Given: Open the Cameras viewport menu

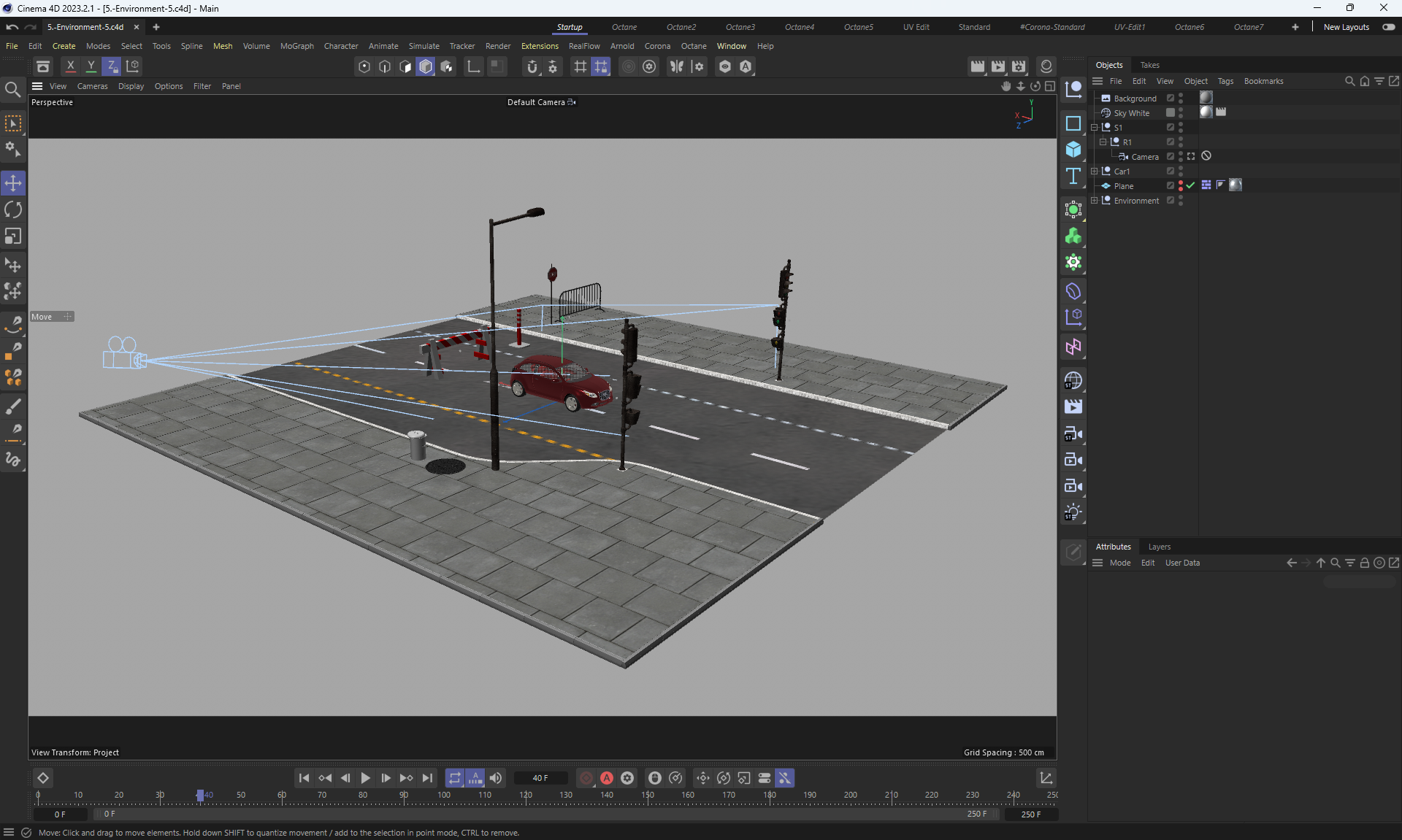Looking at the screenshot, I should pos(92,86).
